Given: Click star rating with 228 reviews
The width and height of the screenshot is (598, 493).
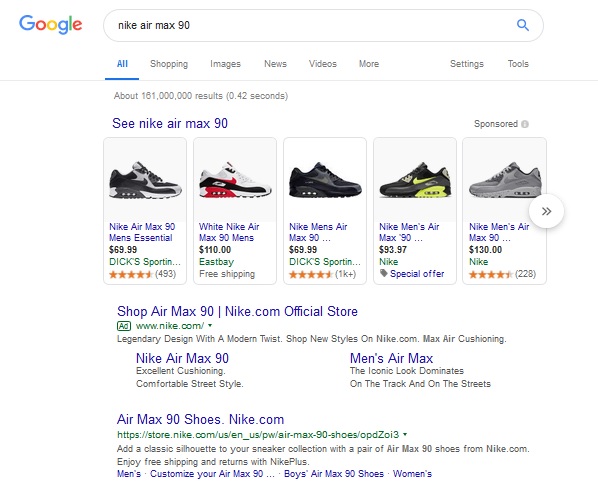Looking at the screenshot, I should coord(490,274).
